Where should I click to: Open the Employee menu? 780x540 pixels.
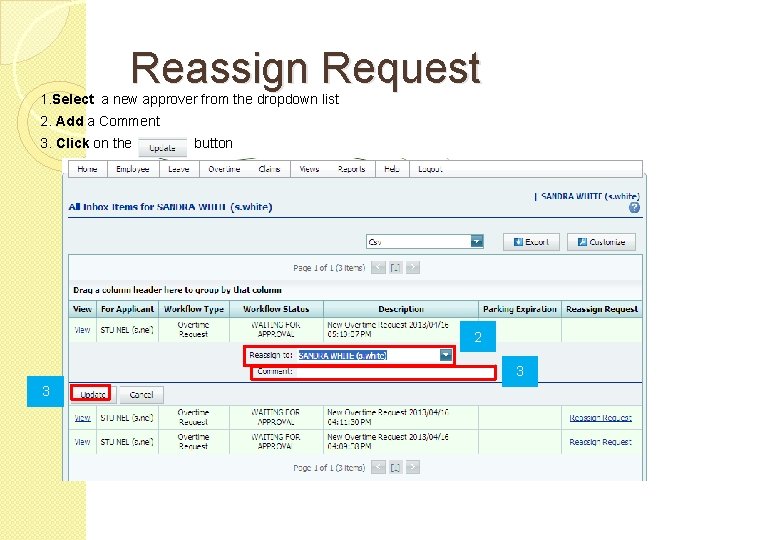pyautogui.click(x=133, y=169)
